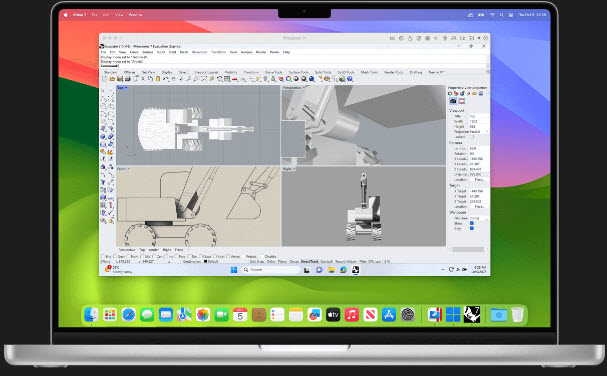
Task: Click the Properties panel horizontal scrollbar
Action: (x=468, y=249)
